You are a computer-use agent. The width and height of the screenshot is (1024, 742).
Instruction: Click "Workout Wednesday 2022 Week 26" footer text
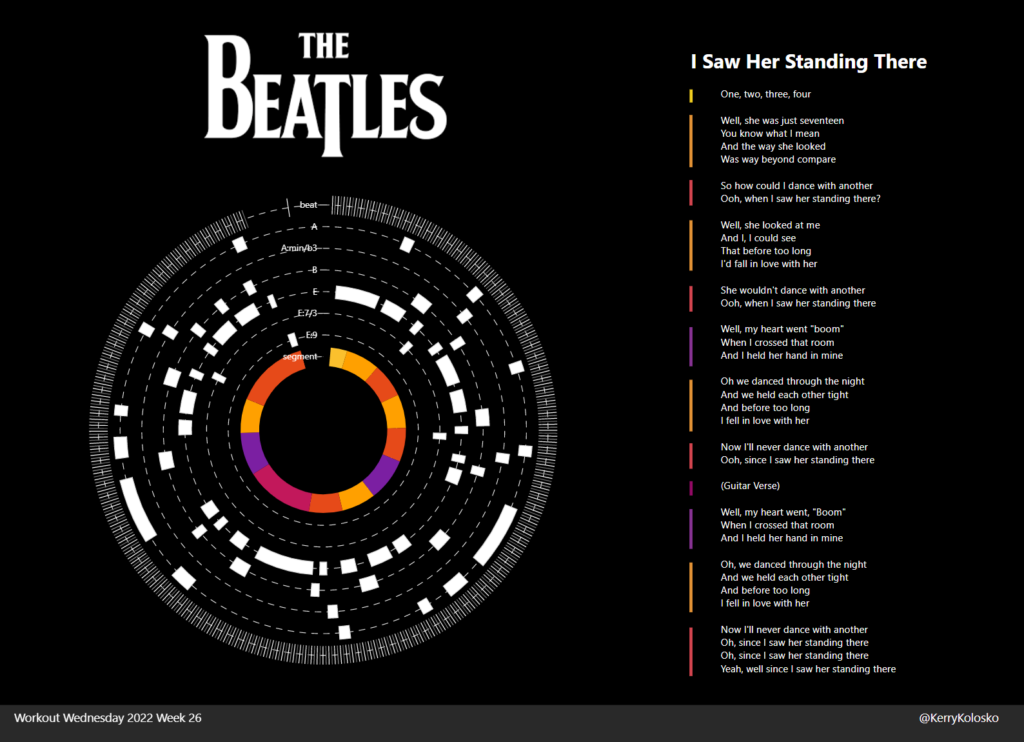pyautogui.click(x=108, y=718)
